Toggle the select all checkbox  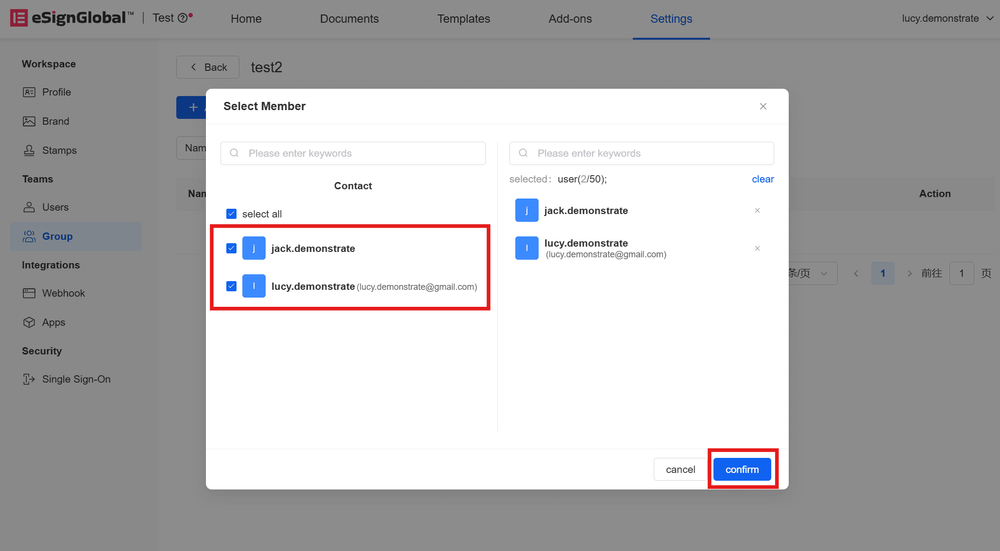(231, 214)
